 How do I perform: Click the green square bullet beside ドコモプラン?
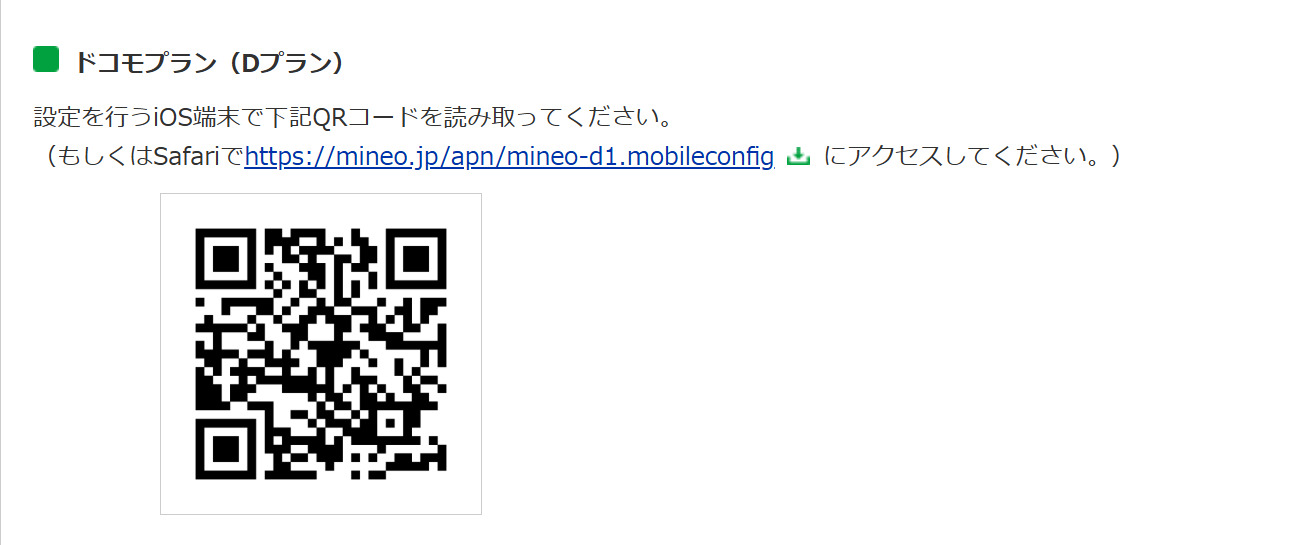tap(46, 60)
